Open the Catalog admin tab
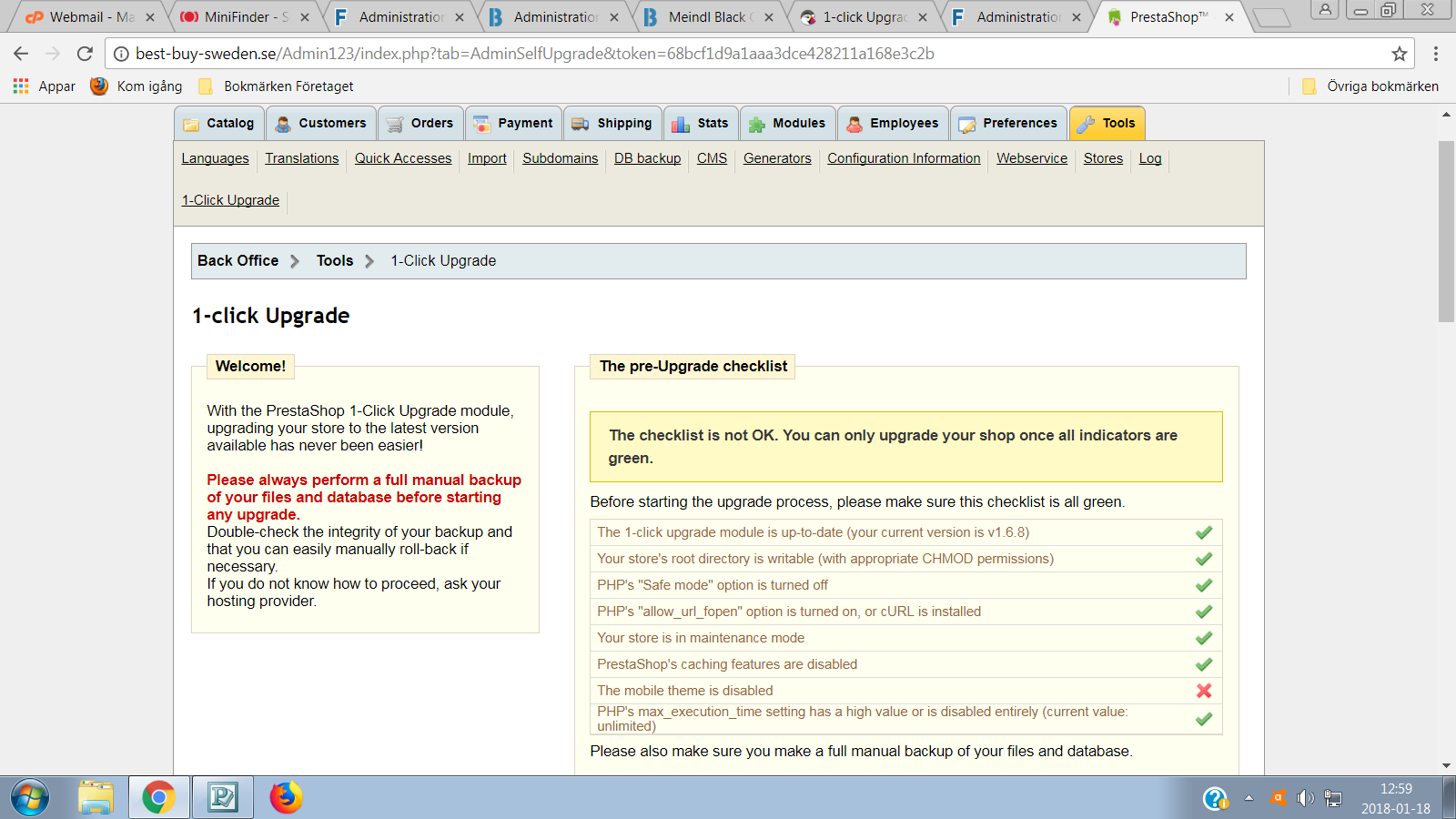 click(x=219, y=124)
